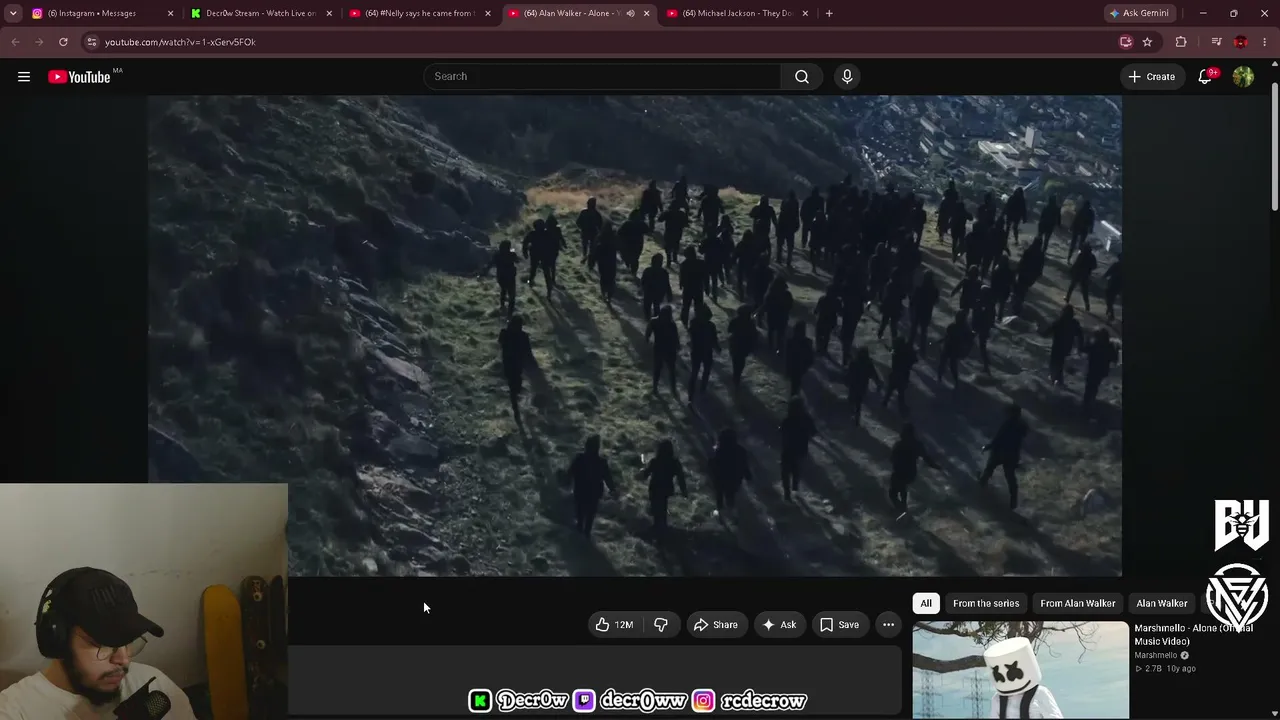Go forward in browser history
This screenshot has width=1280, height=720.
(39, 42)
